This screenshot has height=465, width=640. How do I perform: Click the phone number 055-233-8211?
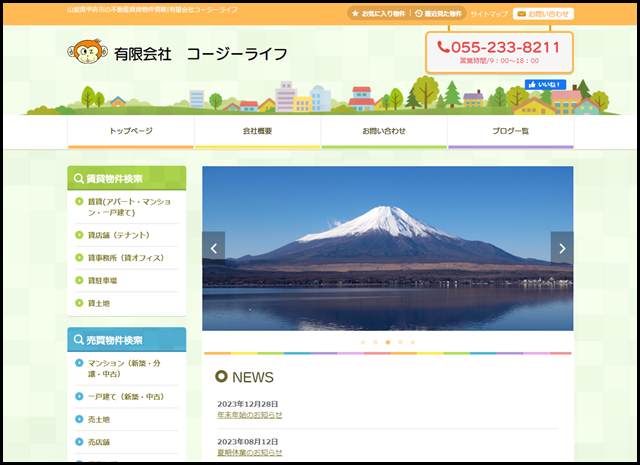(499, 47)
